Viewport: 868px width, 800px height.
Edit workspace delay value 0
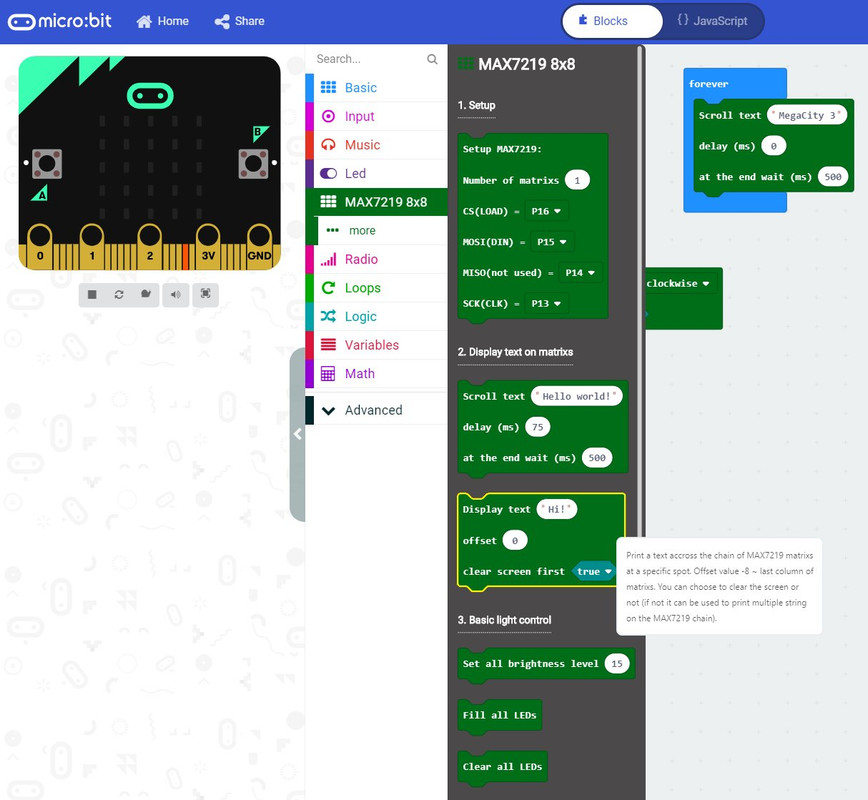coord(773,146)
